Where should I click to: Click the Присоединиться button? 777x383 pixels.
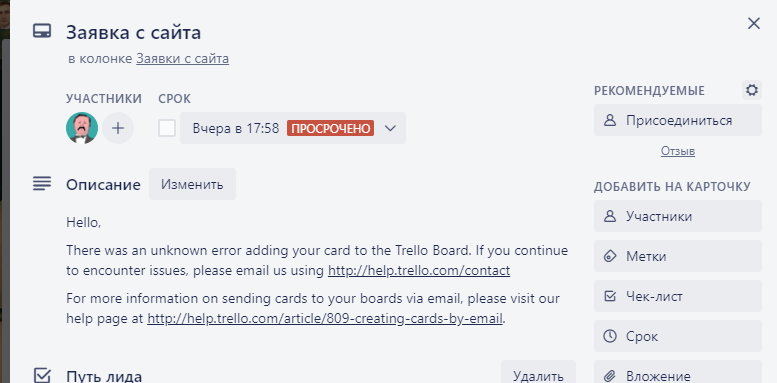coord(678,120)
